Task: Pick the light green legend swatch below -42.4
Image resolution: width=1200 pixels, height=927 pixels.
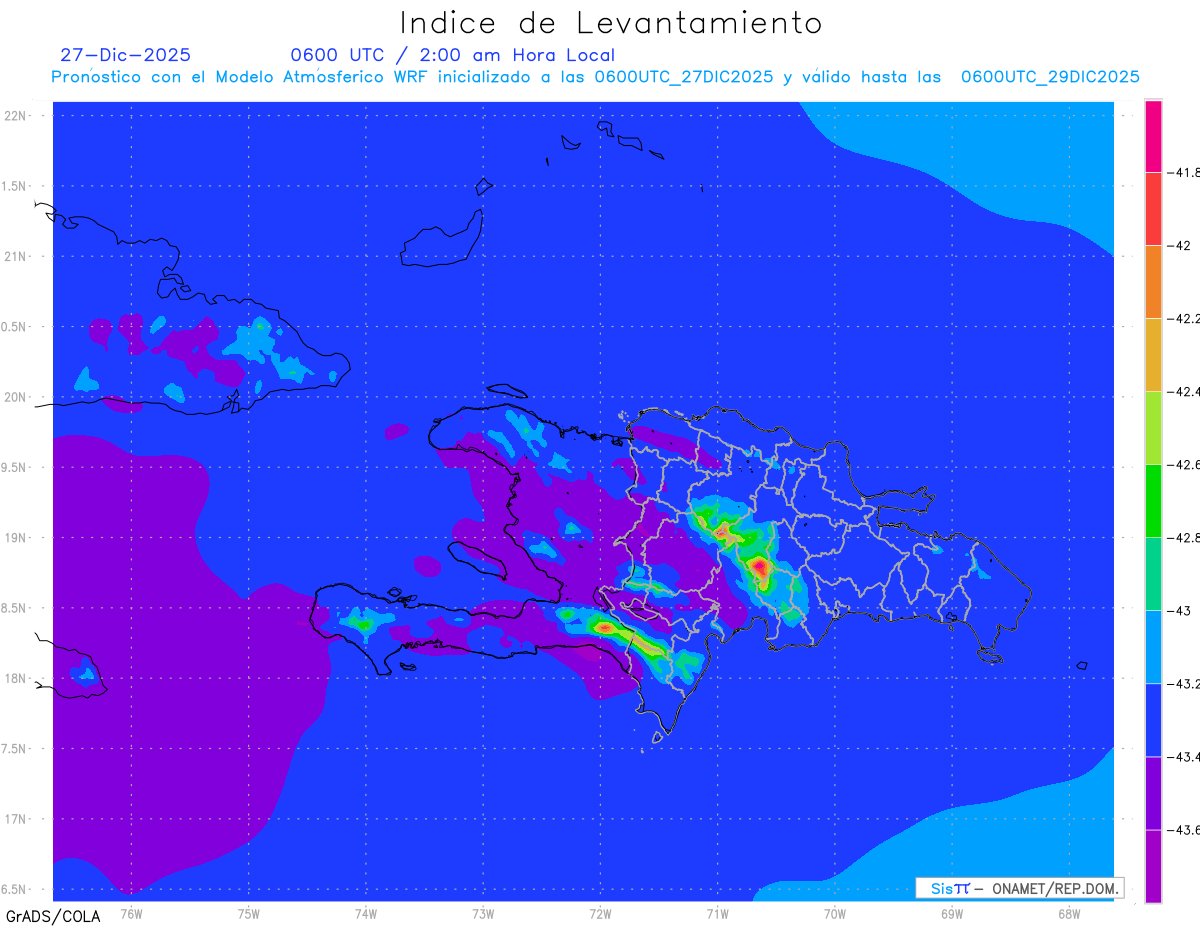Action: tap(1153, 428)
